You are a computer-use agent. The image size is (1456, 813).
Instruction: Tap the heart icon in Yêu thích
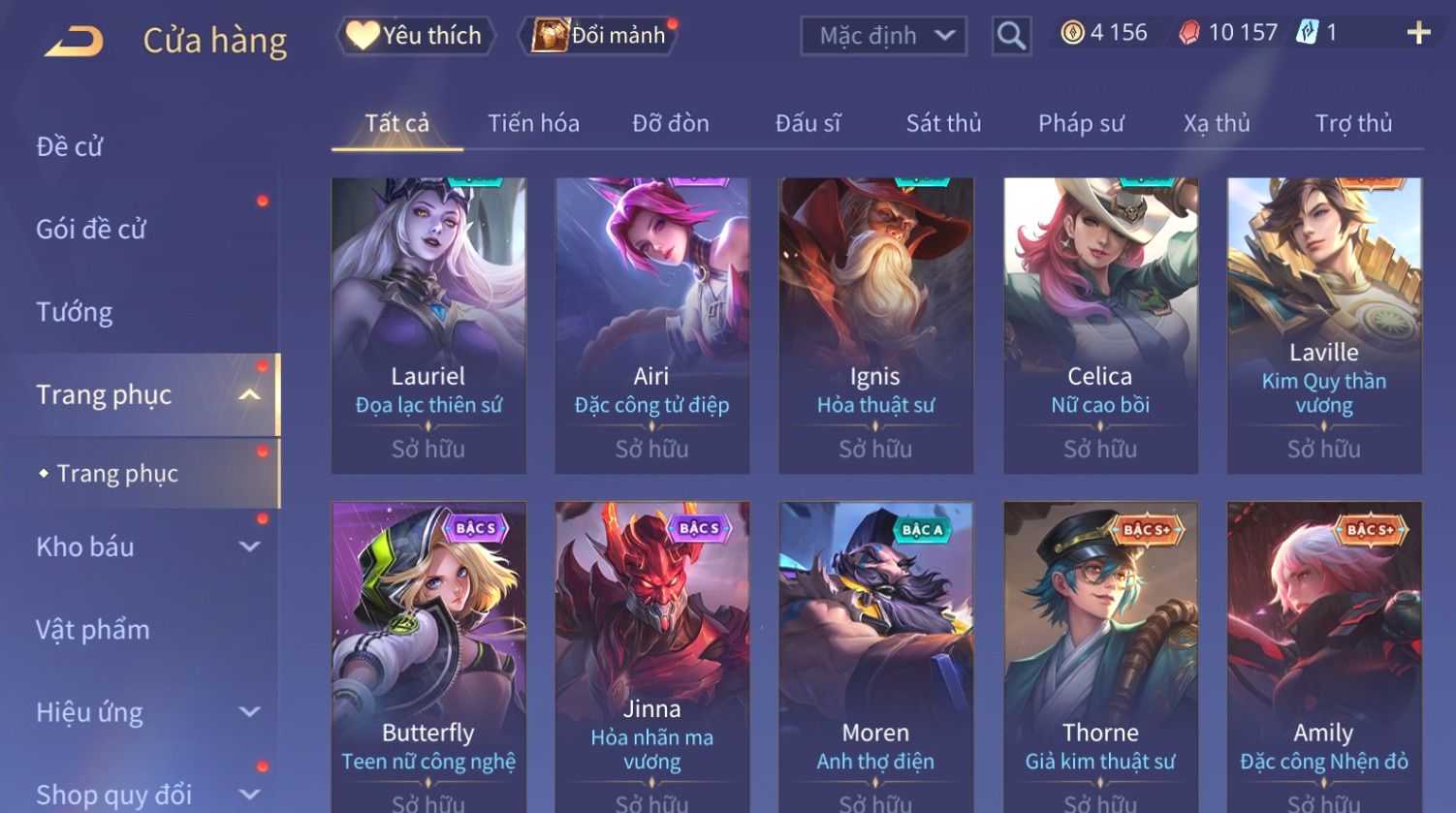[x=362, y=36]
